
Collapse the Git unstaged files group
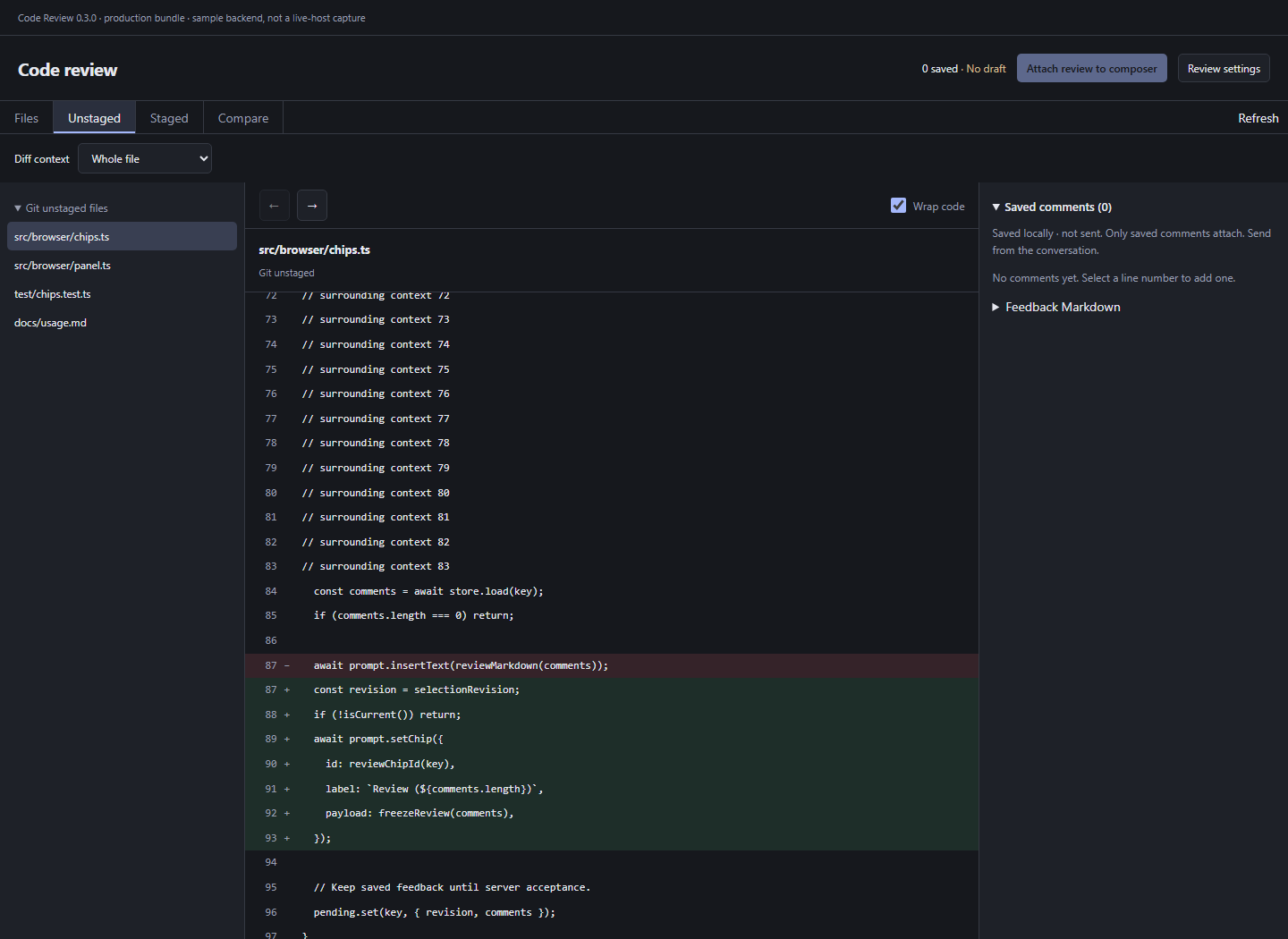[x=61, y=208]
